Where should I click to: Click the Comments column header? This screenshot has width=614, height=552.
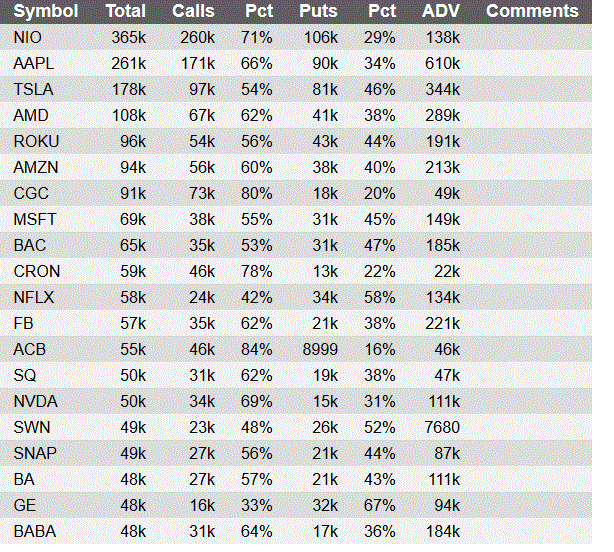[532, 11]
